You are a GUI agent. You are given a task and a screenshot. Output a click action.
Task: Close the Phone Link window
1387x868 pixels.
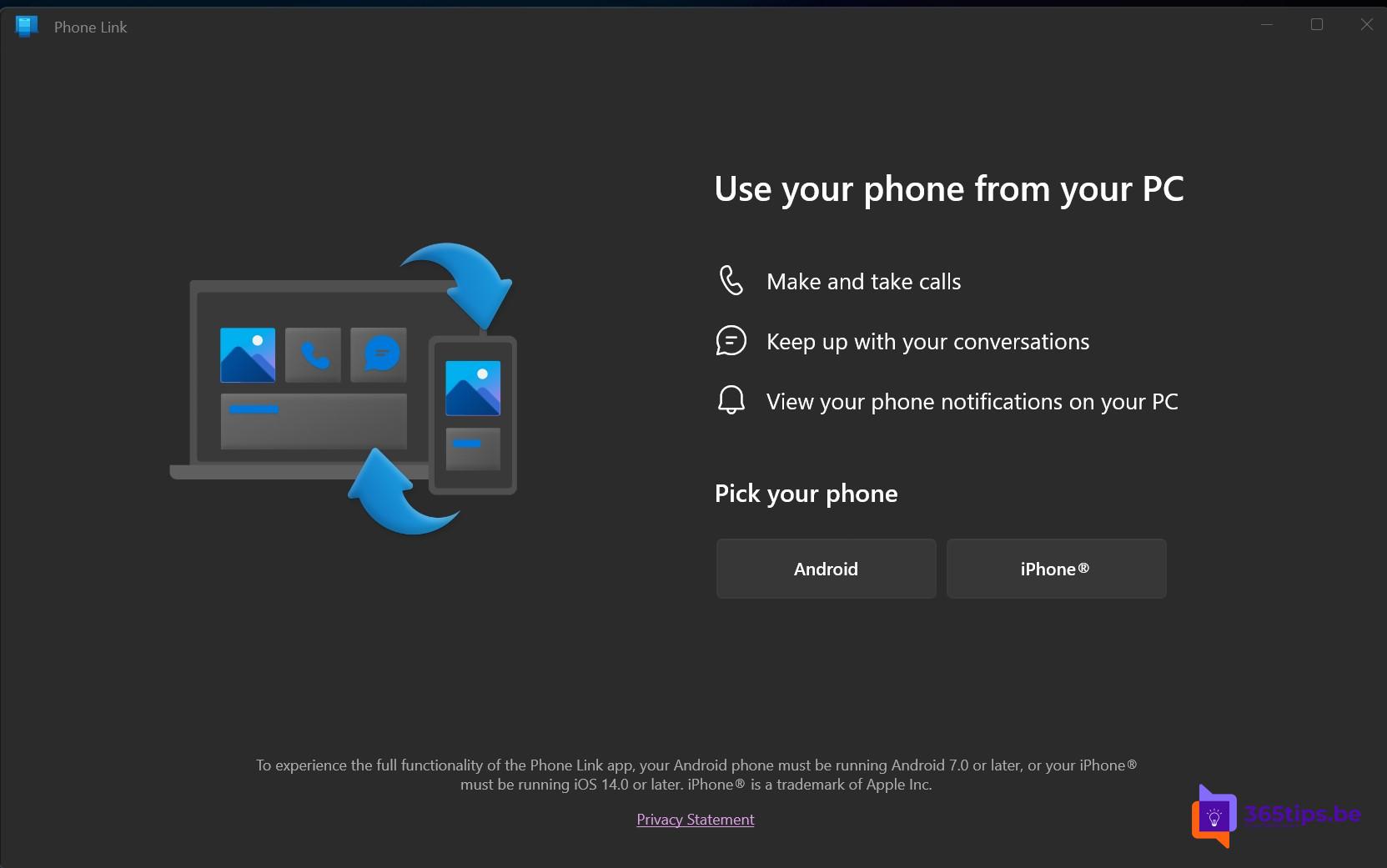pyautogui.click(x=1366, y=24)
